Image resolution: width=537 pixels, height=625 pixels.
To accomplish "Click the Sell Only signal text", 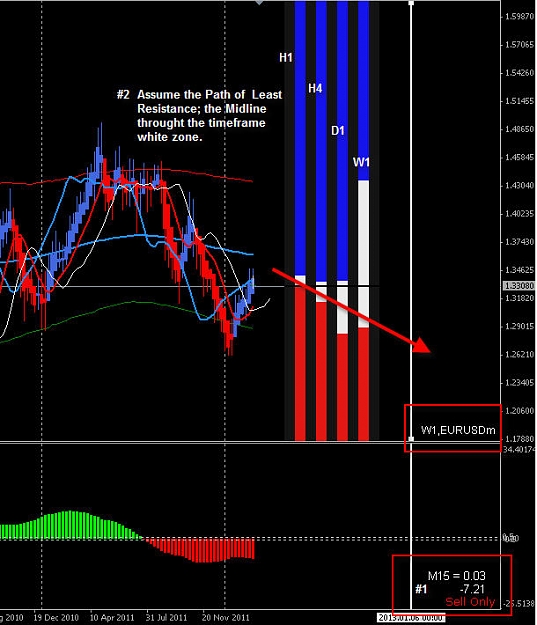I will (470, 601).
